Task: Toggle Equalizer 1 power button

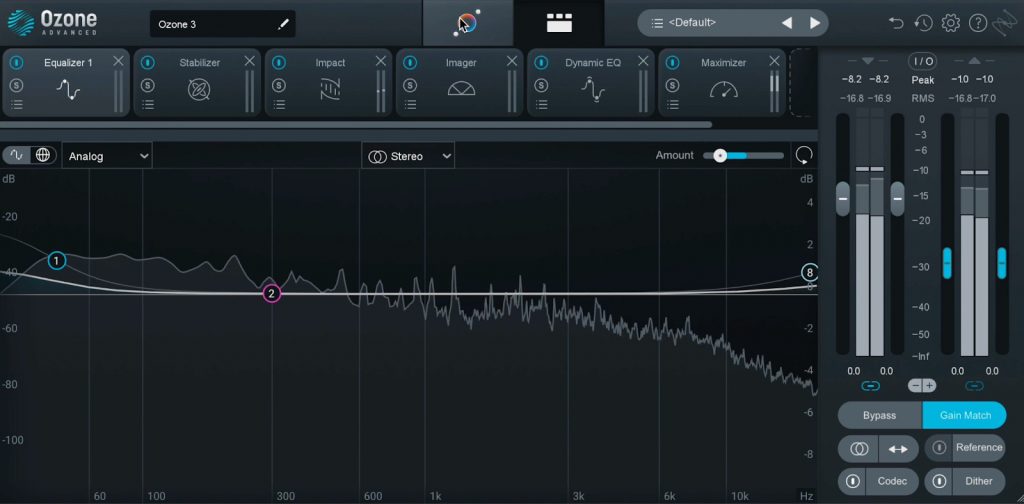Action: pos(17,63)
